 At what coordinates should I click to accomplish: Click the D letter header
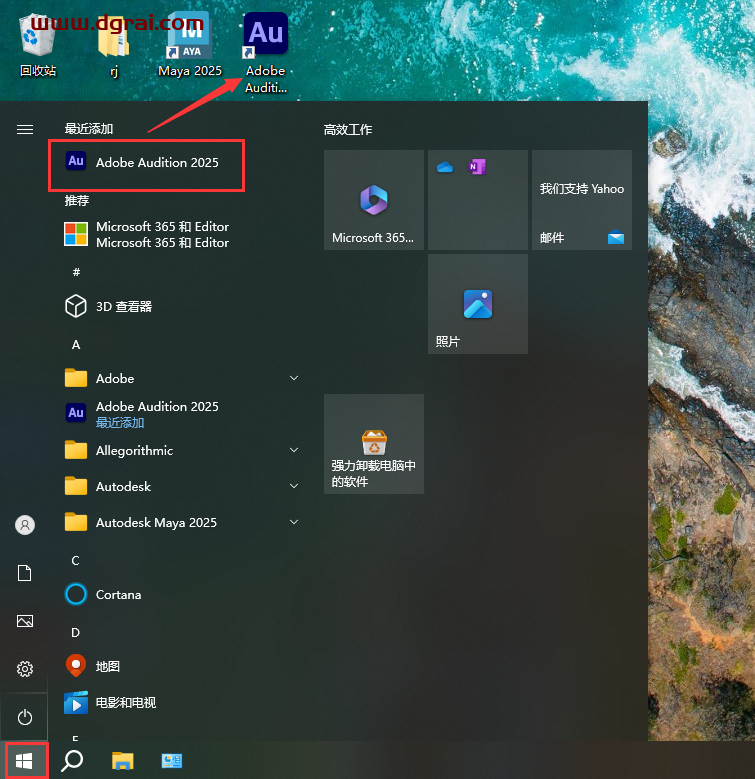tap(76, 632)
